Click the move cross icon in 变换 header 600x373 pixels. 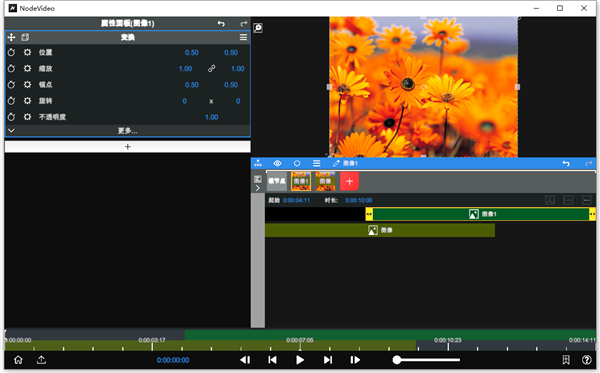[11, 37]
